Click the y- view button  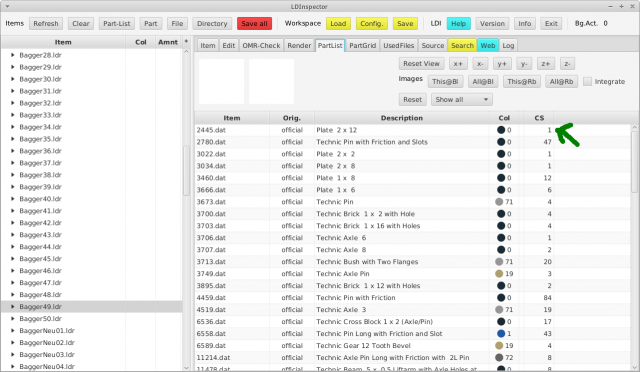pyautogui.click(x=524, y=64)
